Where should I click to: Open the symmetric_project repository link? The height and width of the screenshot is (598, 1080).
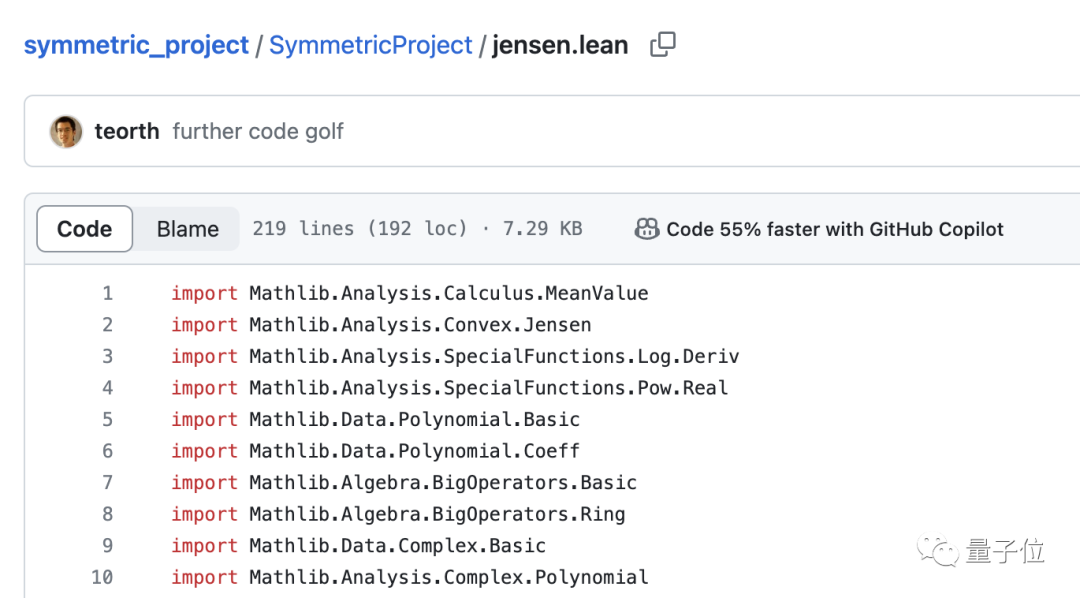(x=136, y=46)
